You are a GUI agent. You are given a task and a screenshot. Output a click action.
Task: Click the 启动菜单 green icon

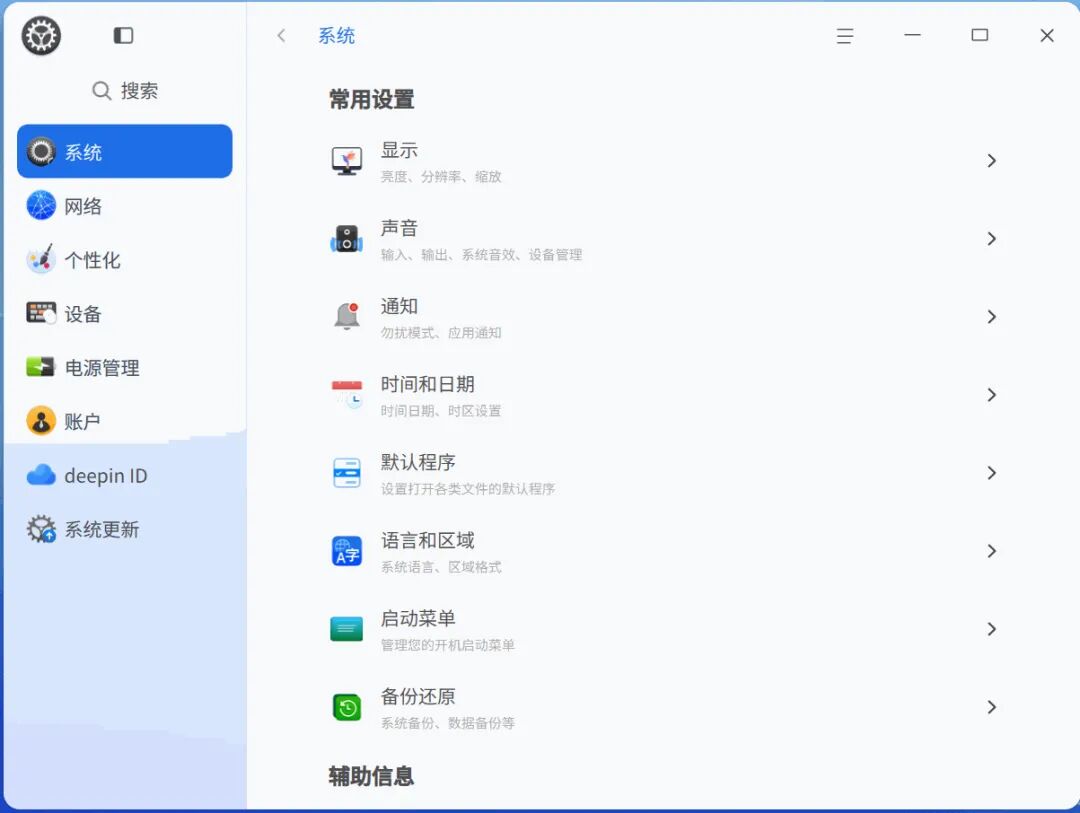pos(346,628)
